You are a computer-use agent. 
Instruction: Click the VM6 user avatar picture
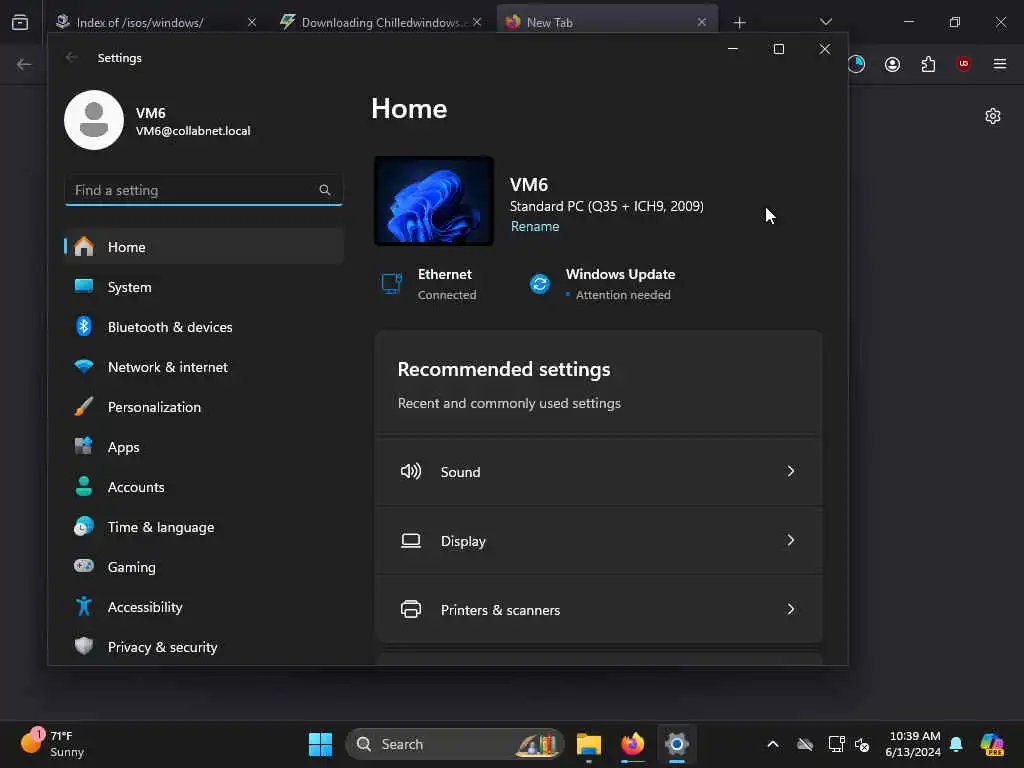(94, 120)
